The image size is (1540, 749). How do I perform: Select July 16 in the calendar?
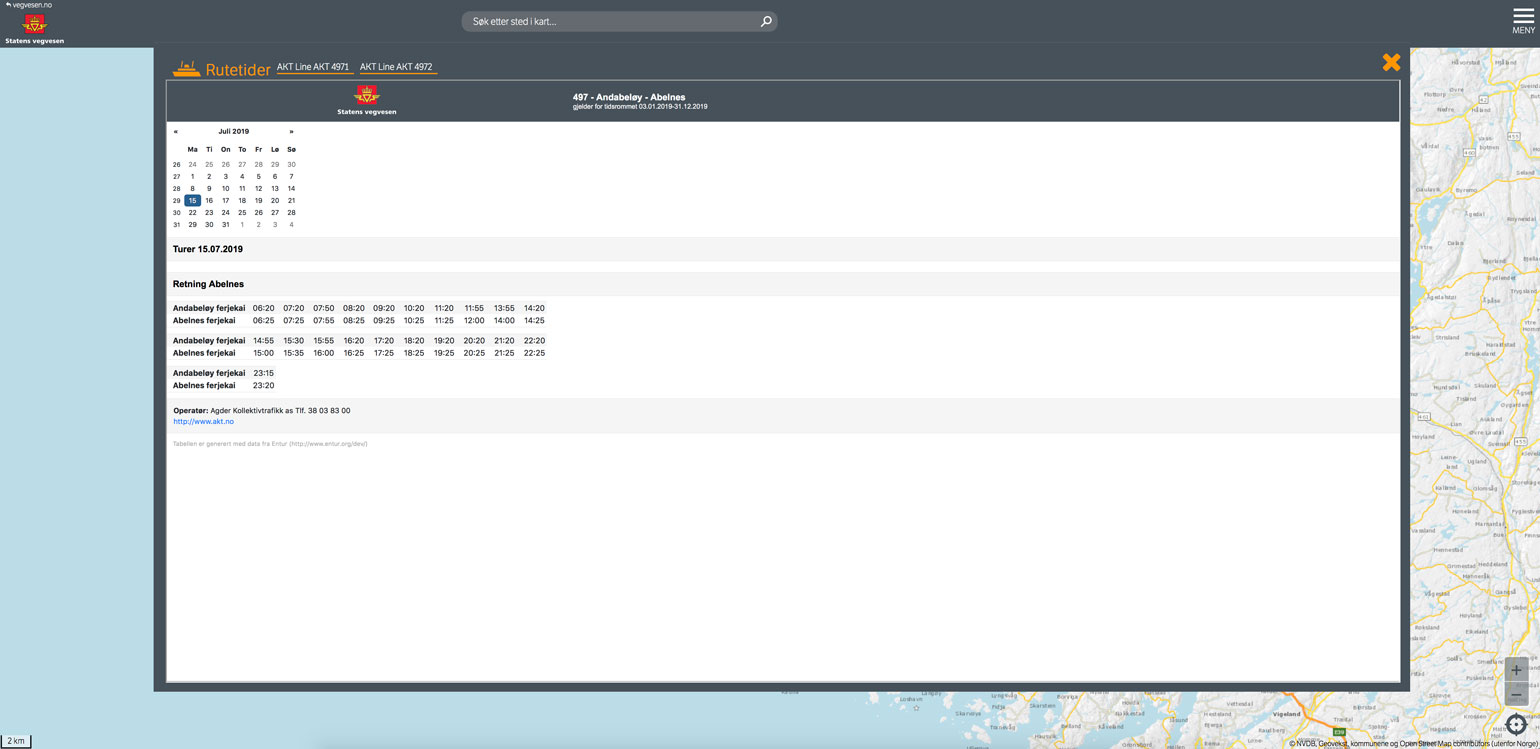[x=209, y=201]
